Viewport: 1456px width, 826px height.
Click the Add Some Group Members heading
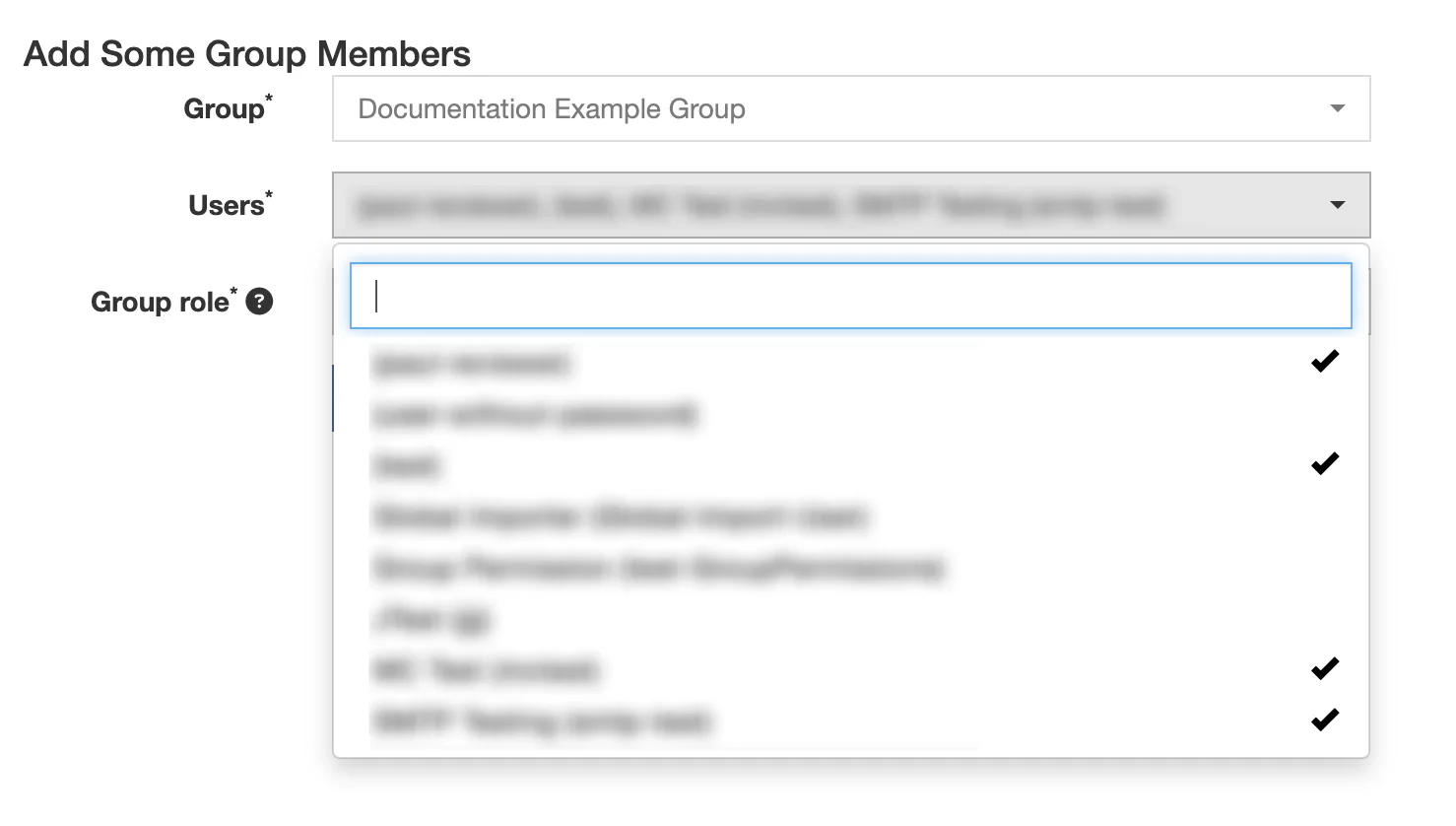tap(247, 53)
